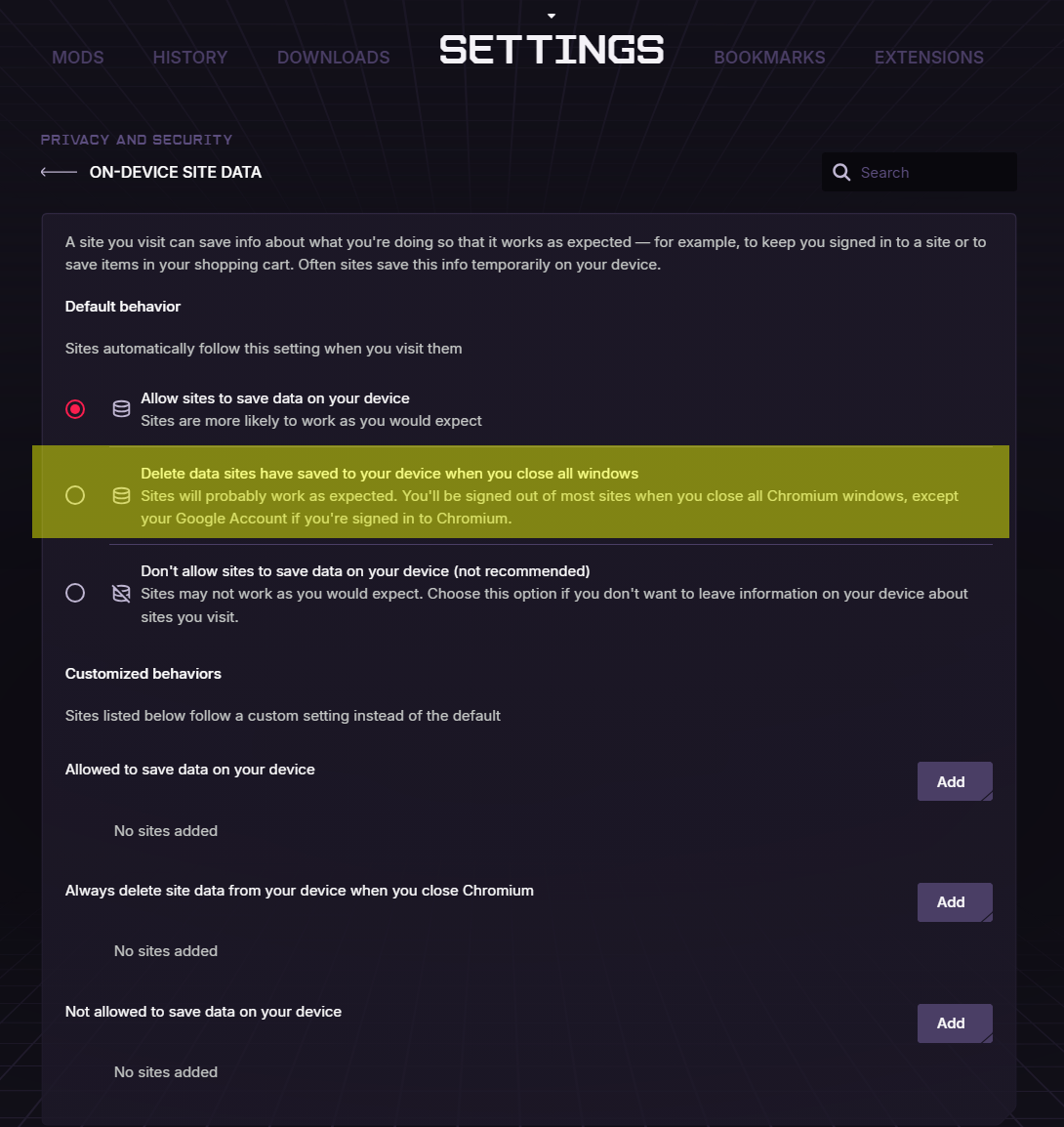Click the Privacy and Security breadcrumb
Image resolution: width=1064 pixels, height=1127 pixels.
[x=137, y=140]
